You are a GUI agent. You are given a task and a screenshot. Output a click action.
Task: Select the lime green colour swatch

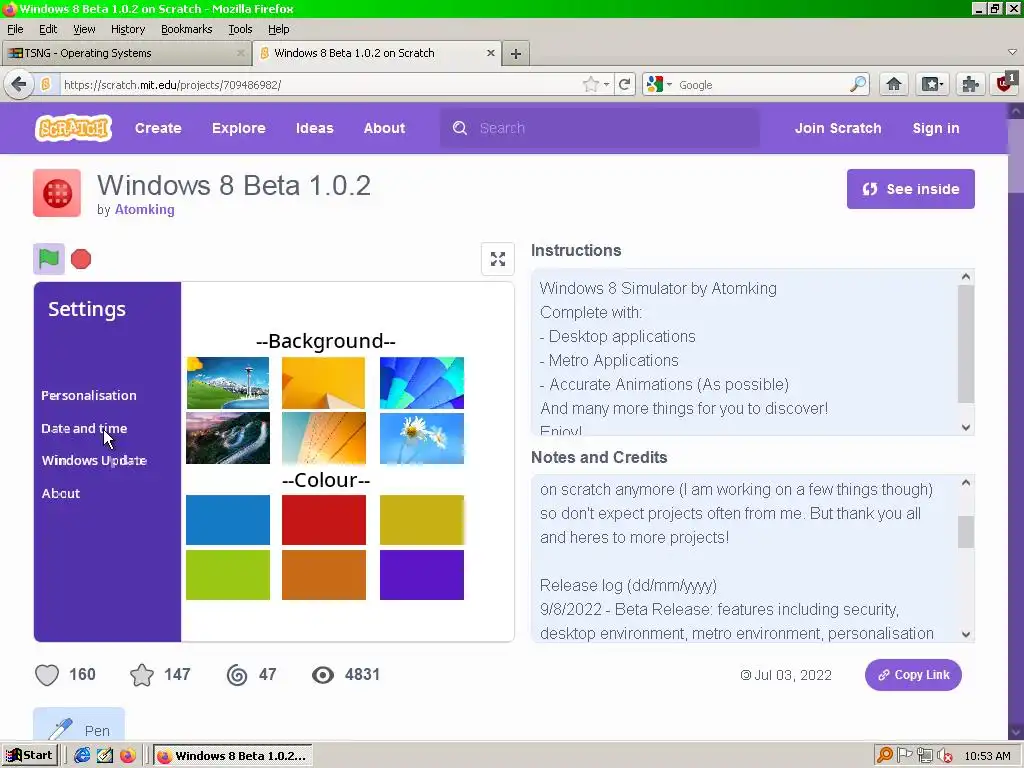pyautogui.click(x=228, y=575)
